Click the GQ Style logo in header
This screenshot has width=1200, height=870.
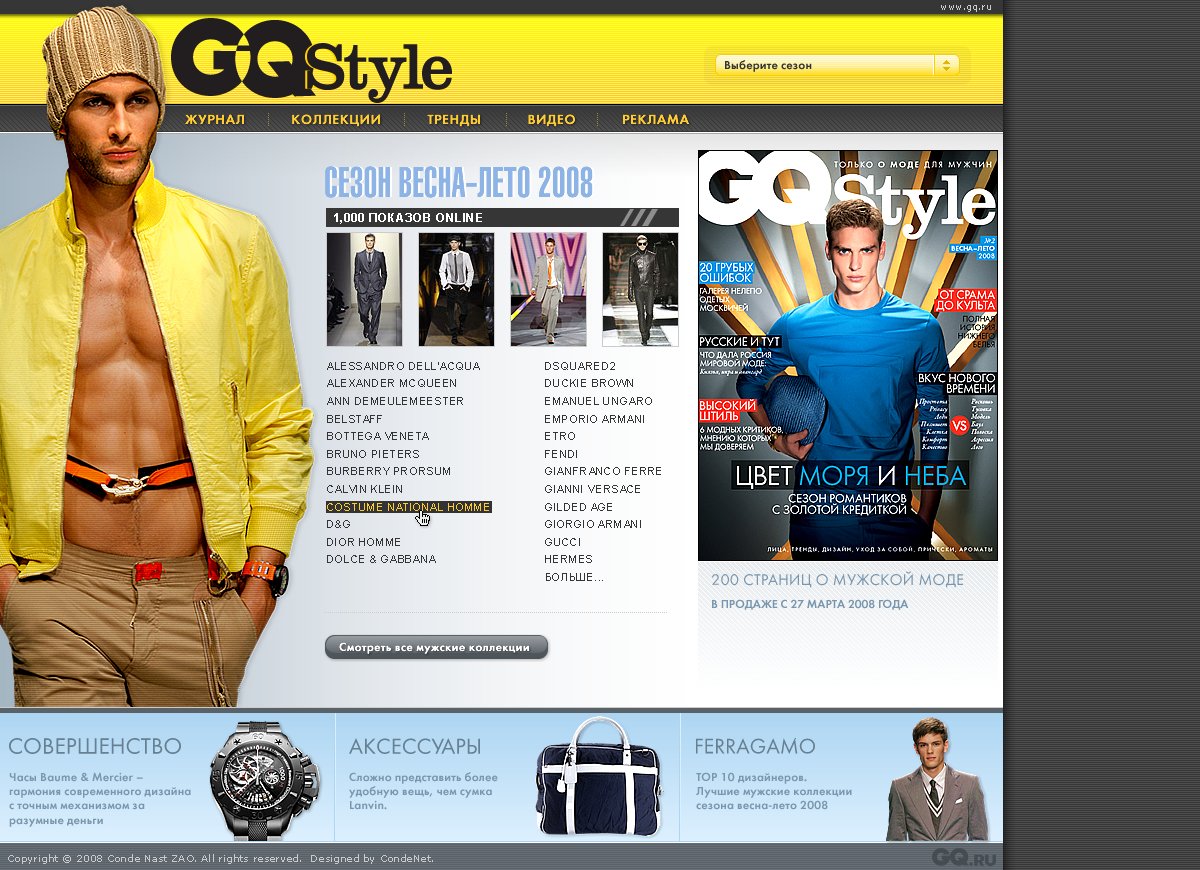[311, 61]
